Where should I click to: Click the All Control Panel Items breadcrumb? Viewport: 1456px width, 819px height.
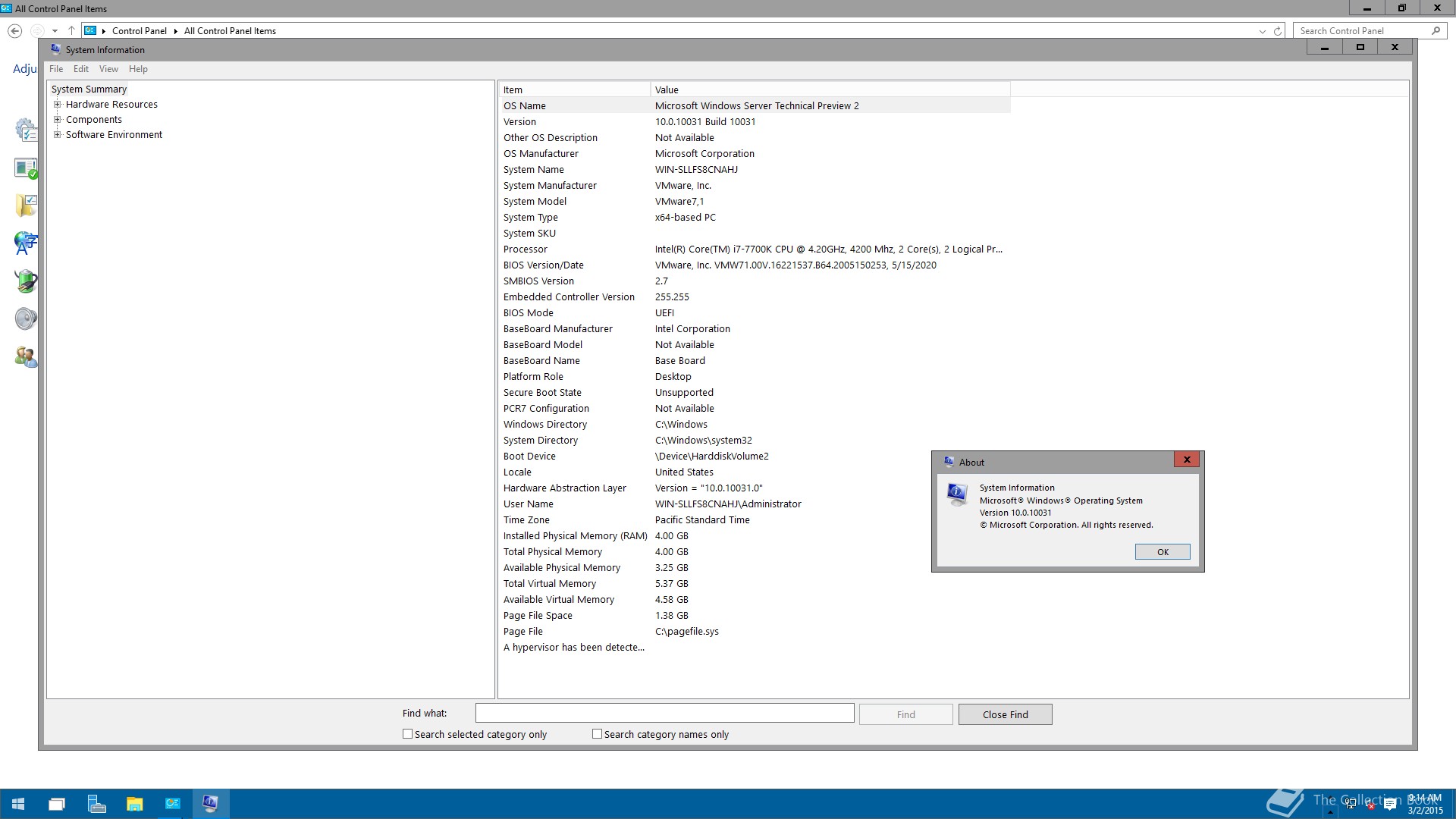click(230, 31)
